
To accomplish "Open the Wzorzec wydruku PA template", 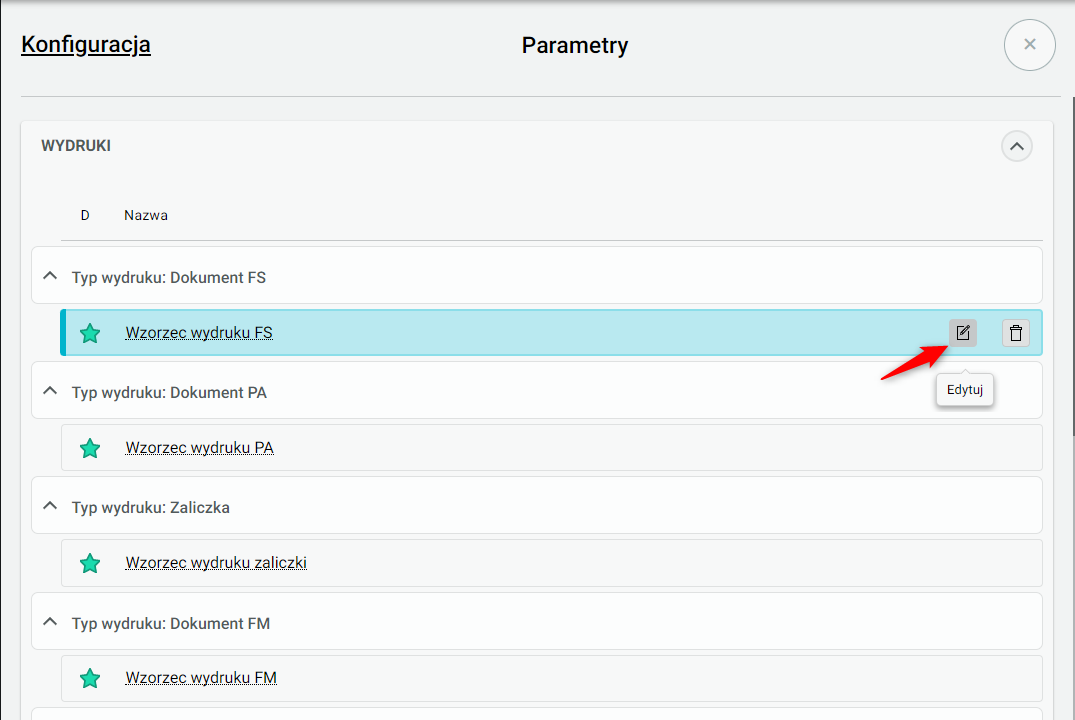I will point(199,448).
